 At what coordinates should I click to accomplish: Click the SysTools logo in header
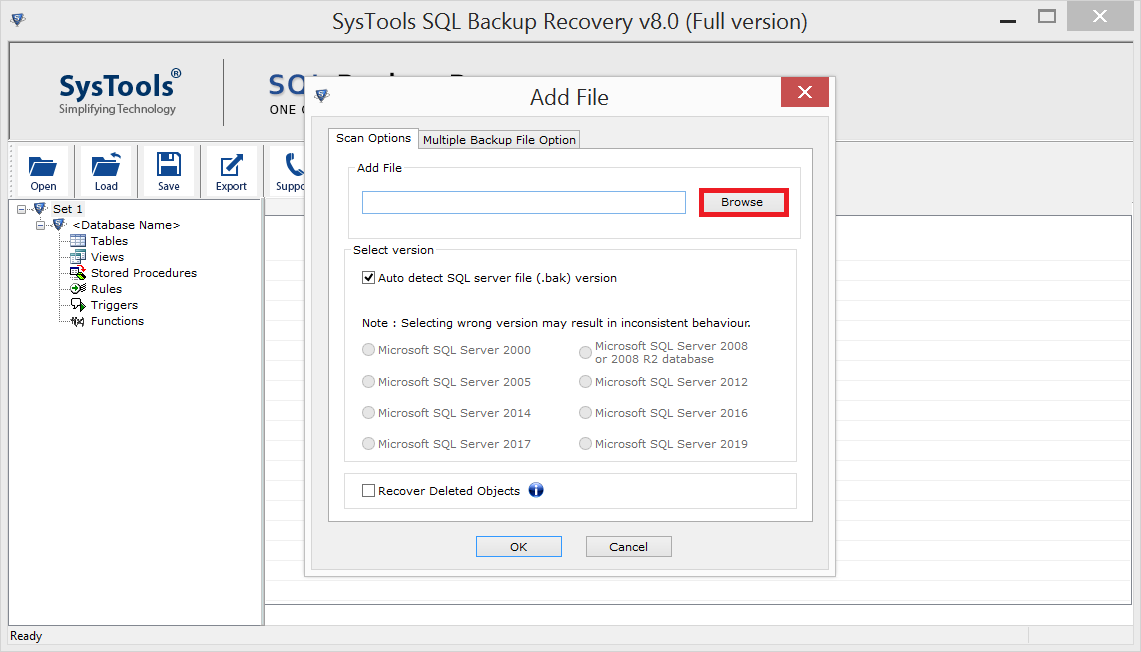tap(119, 92)
